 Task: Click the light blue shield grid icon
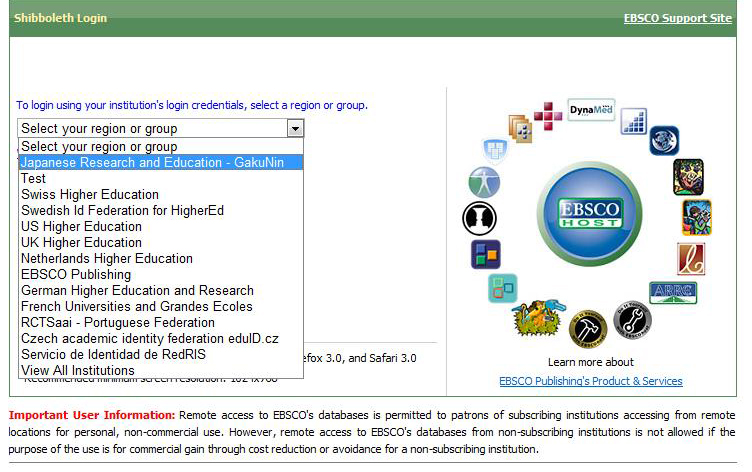tap(494, 150)
